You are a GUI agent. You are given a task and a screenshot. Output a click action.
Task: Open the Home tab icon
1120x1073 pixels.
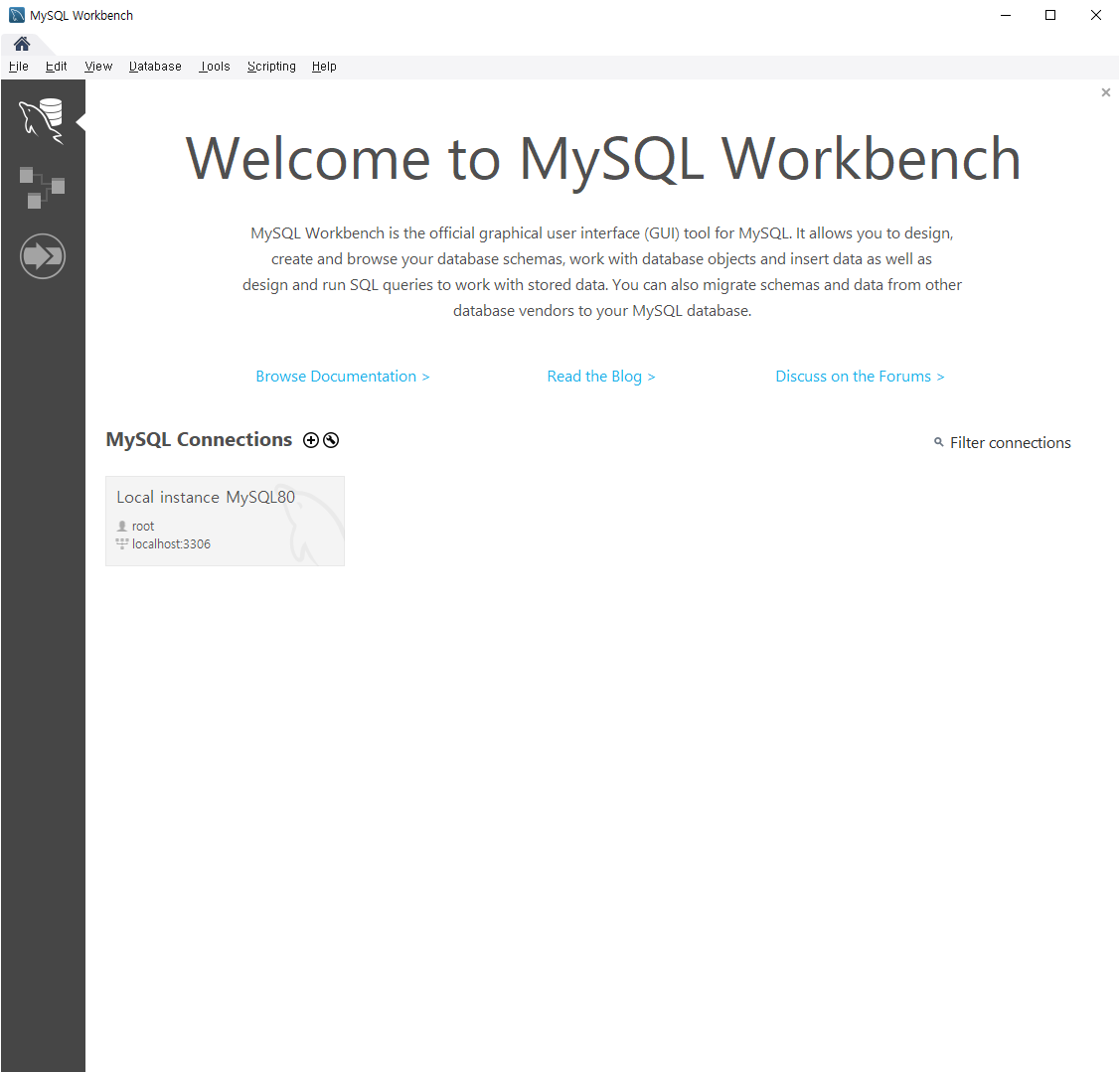(22, 45)
